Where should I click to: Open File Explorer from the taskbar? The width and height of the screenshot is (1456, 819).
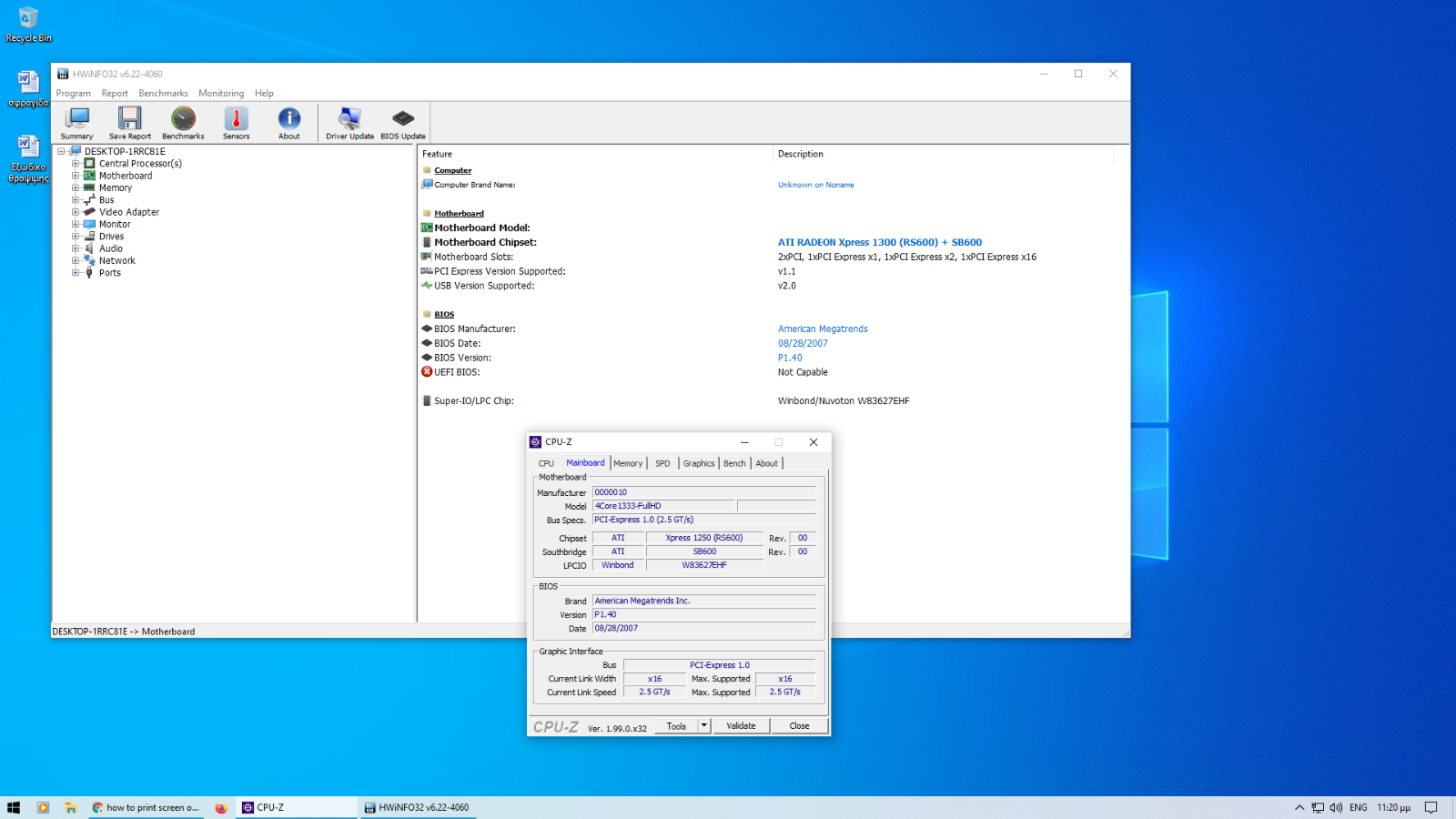71,807
